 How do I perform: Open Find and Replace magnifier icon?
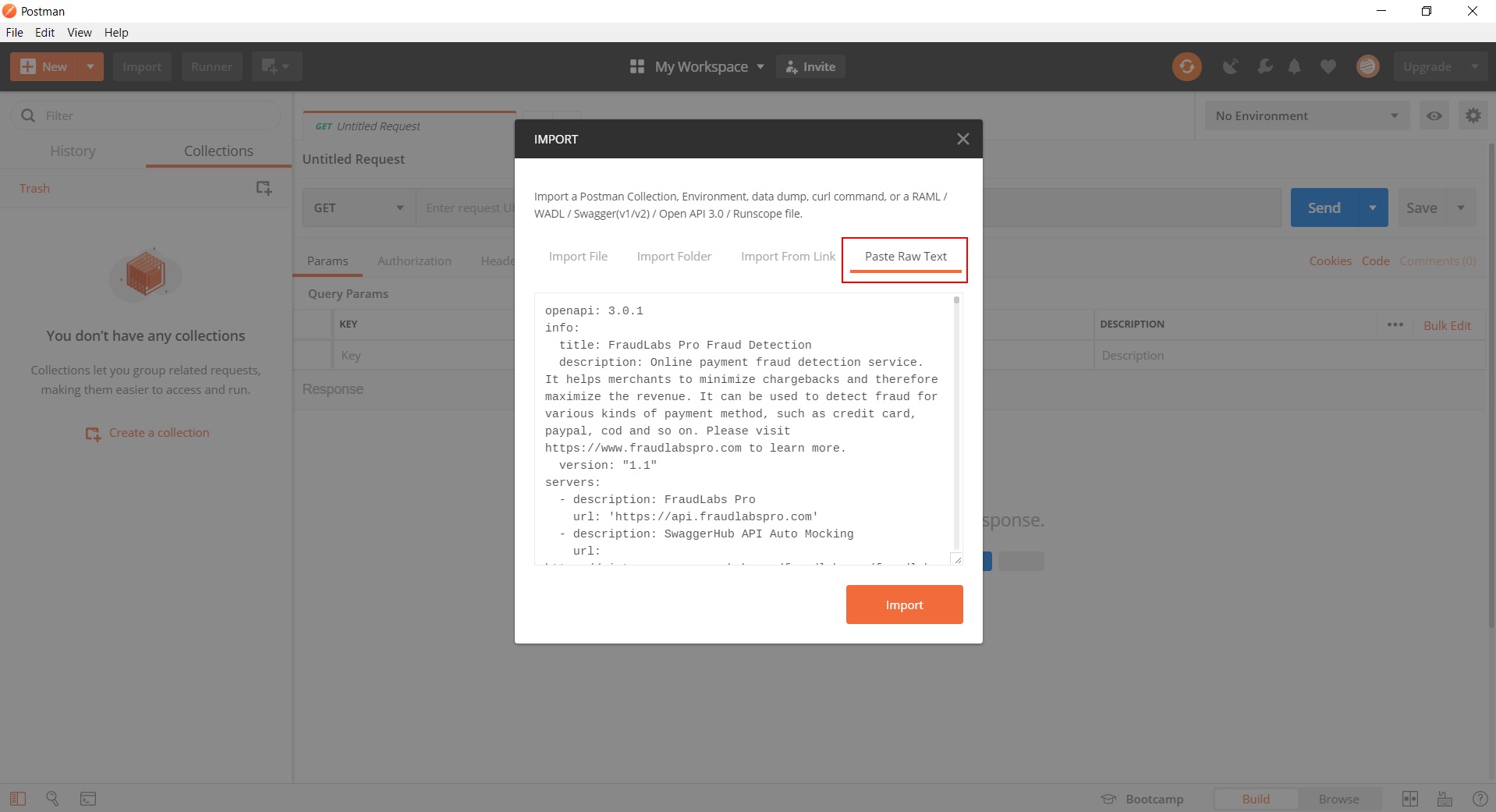pyautogui.click(x=52, y=799)
